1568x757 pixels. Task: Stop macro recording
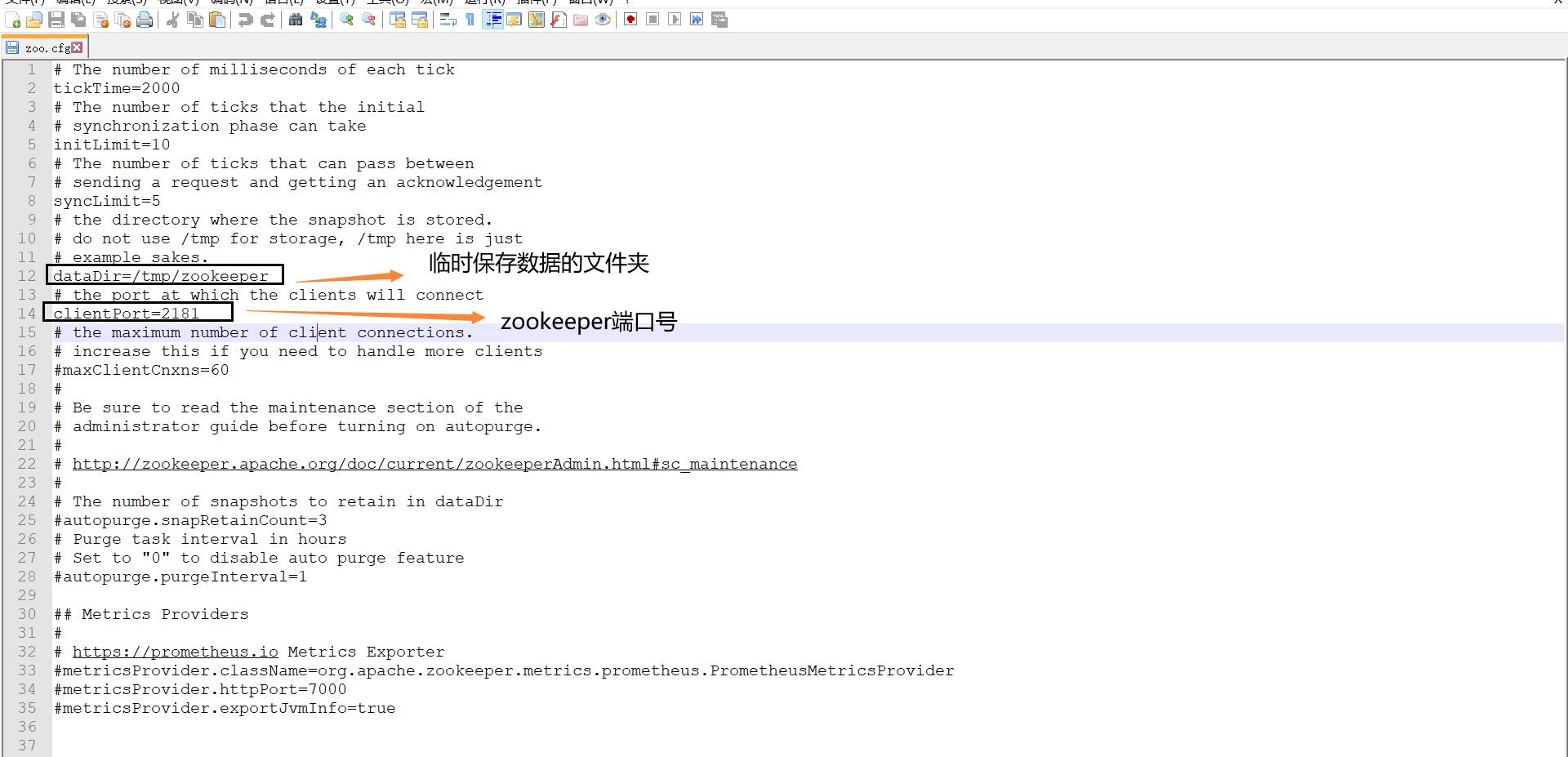point(653,20)
